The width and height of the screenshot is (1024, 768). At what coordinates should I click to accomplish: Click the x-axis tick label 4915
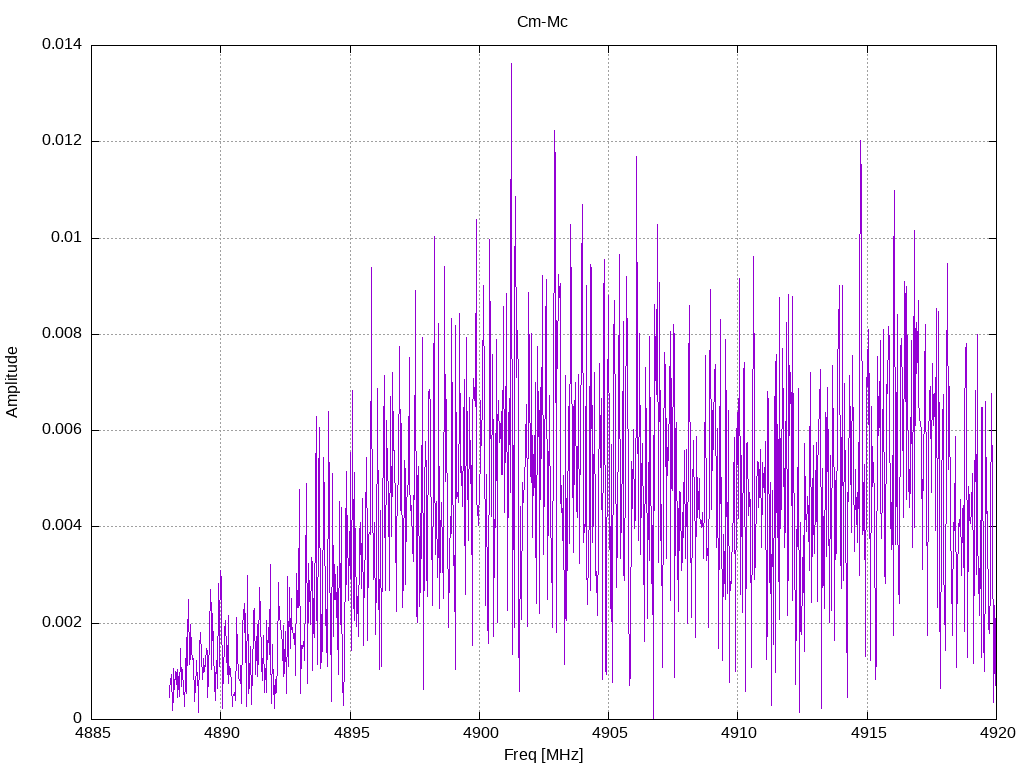(868, 733)
